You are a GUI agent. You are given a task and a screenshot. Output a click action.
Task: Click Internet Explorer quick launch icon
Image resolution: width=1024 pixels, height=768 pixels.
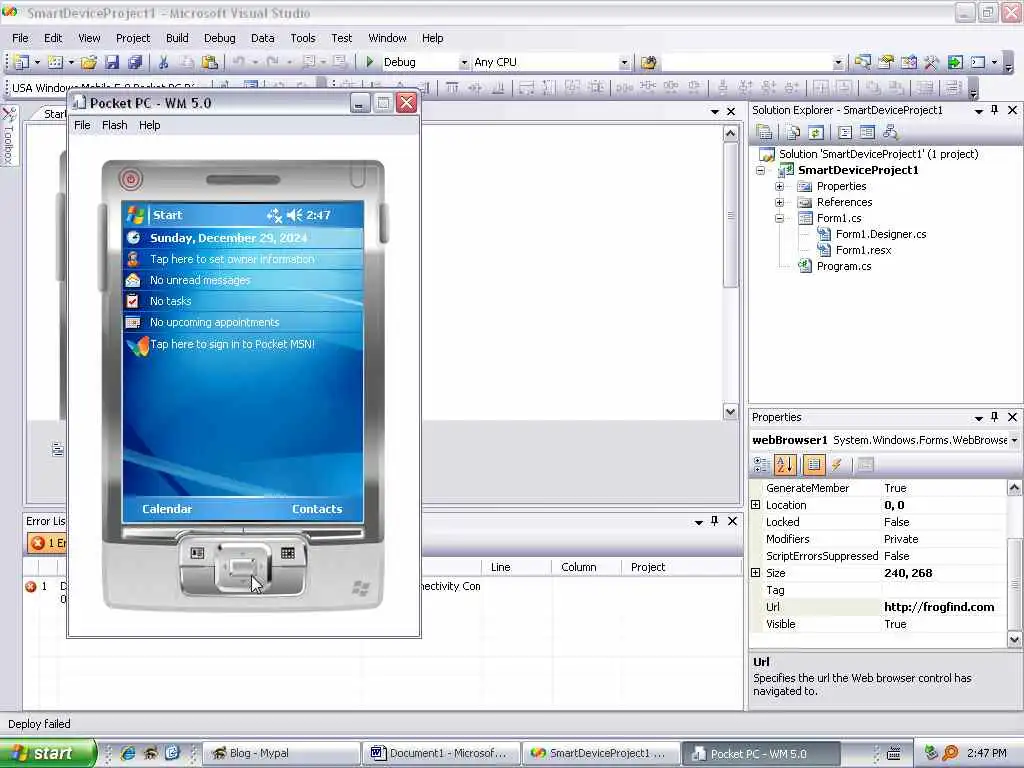coord(128,753)
